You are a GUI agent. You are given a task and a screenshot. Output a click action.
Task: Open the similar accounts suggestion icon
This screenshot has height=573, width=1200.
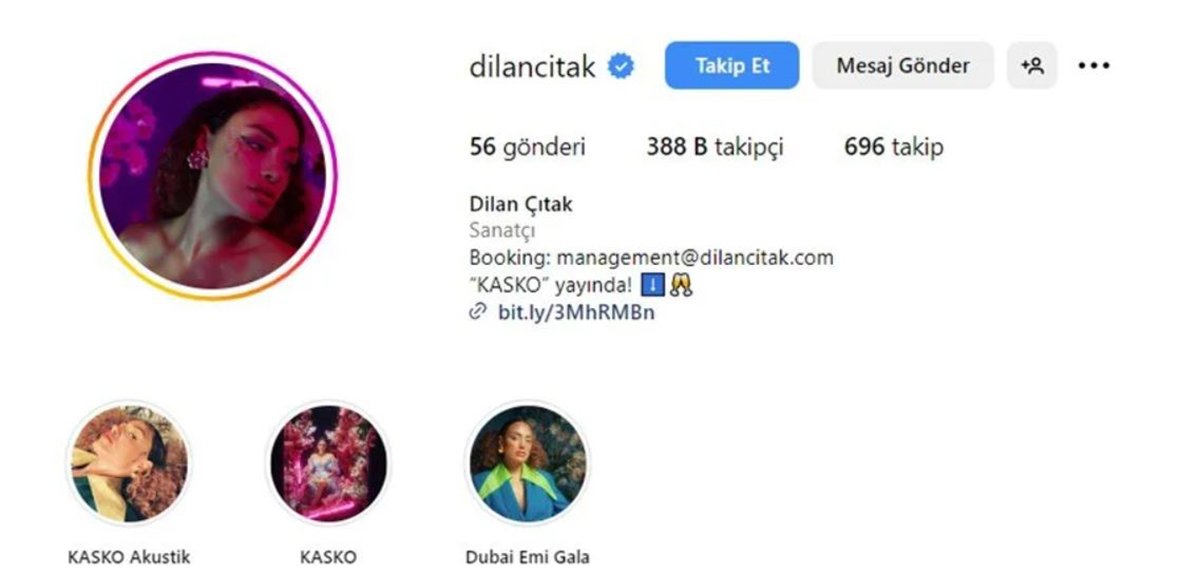1032,66
